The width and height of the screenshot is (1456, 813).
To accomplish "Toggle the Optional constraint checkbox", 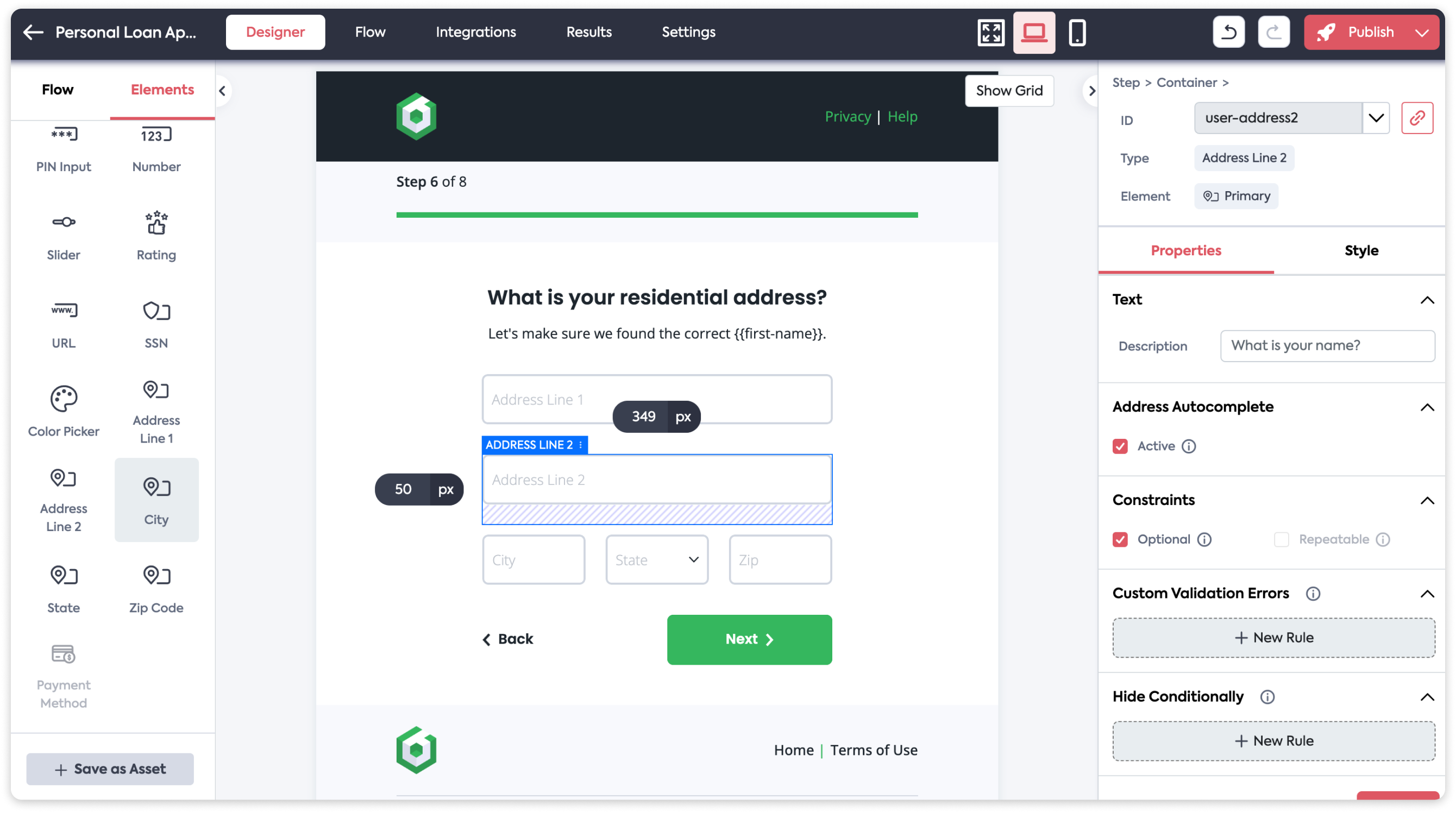I will (x=1120, y=539).
